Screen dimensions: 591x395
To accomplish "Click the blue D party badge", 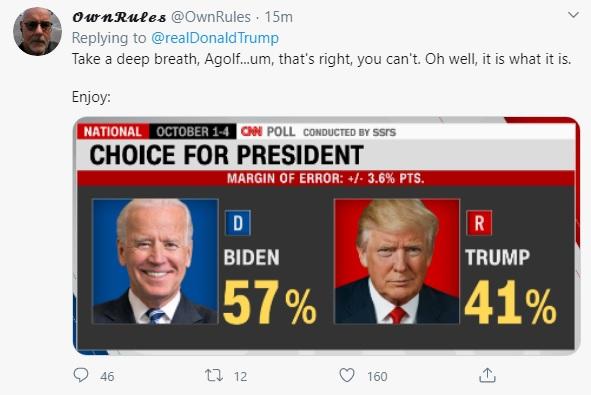I will coord(238,223).
